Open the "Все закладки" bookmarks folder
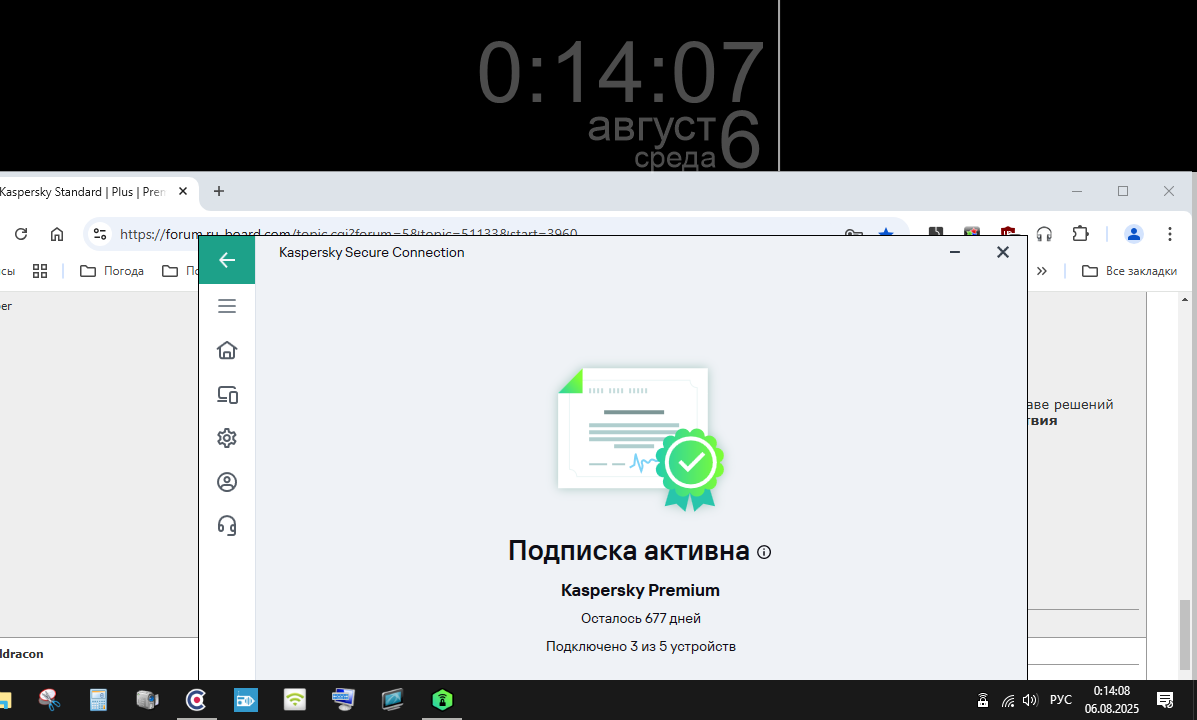The width and height of the screenshot is (1197, 720). pos(1130,271)
